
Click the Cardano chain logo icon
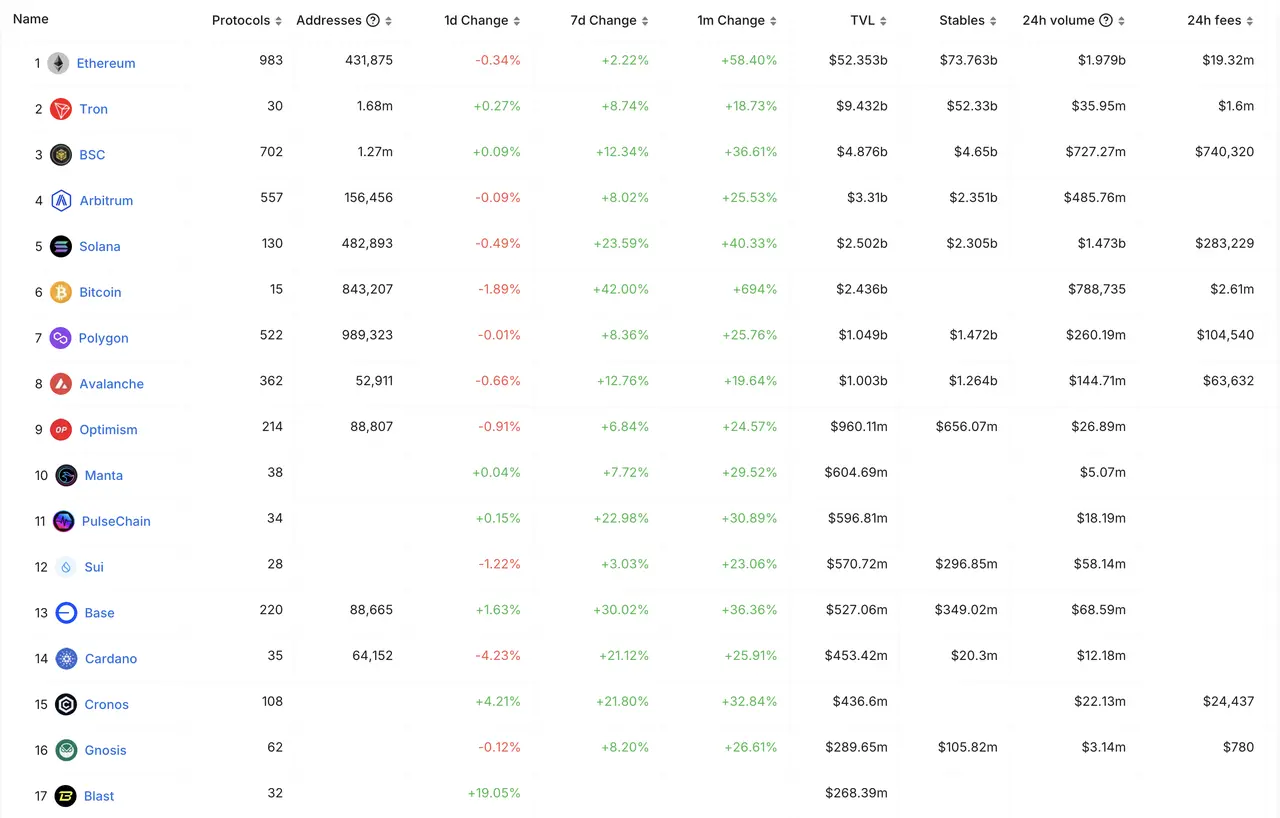click(66, 659)
